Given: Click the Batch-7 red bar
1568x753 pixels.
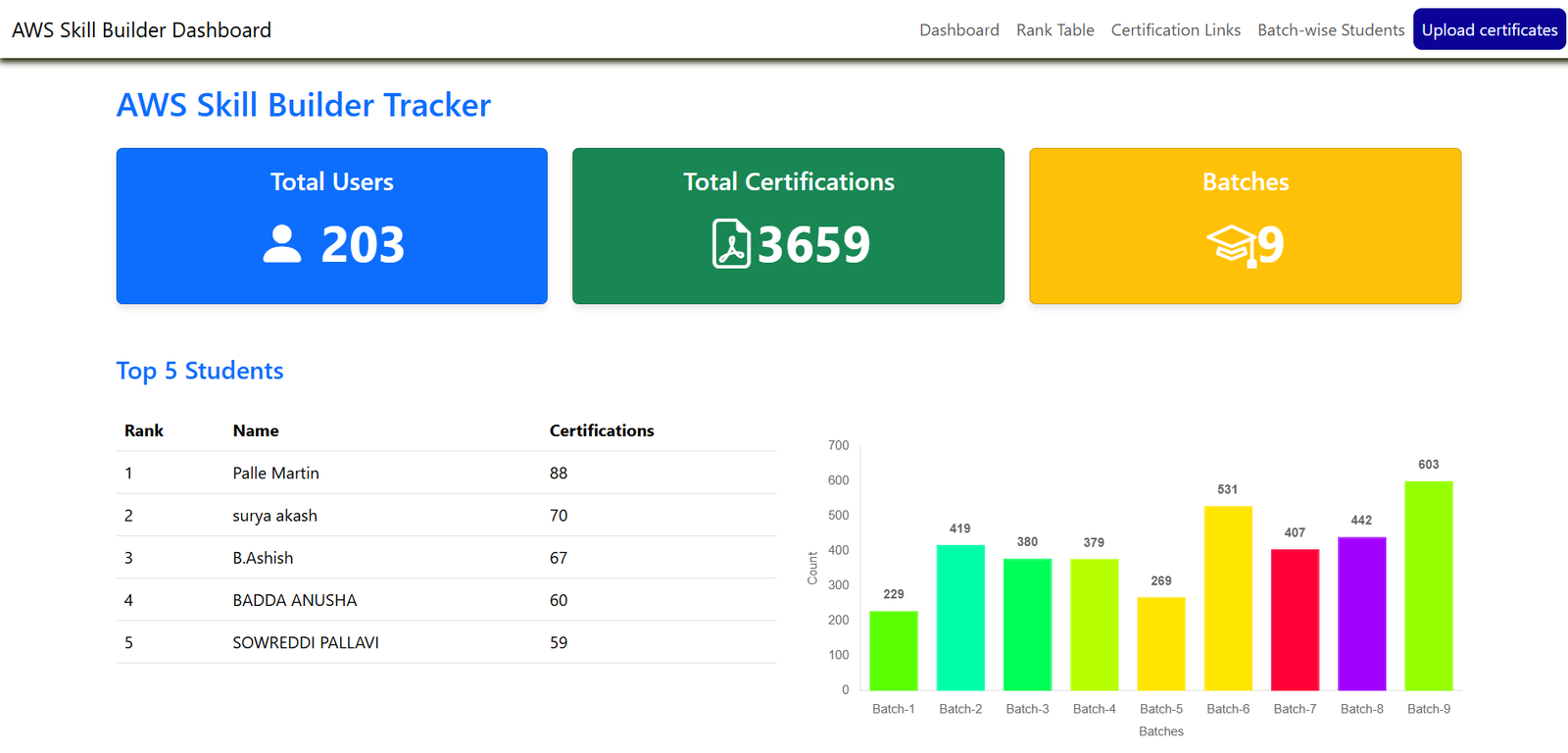Looking at the screenshot, I should pos(1295,620).
